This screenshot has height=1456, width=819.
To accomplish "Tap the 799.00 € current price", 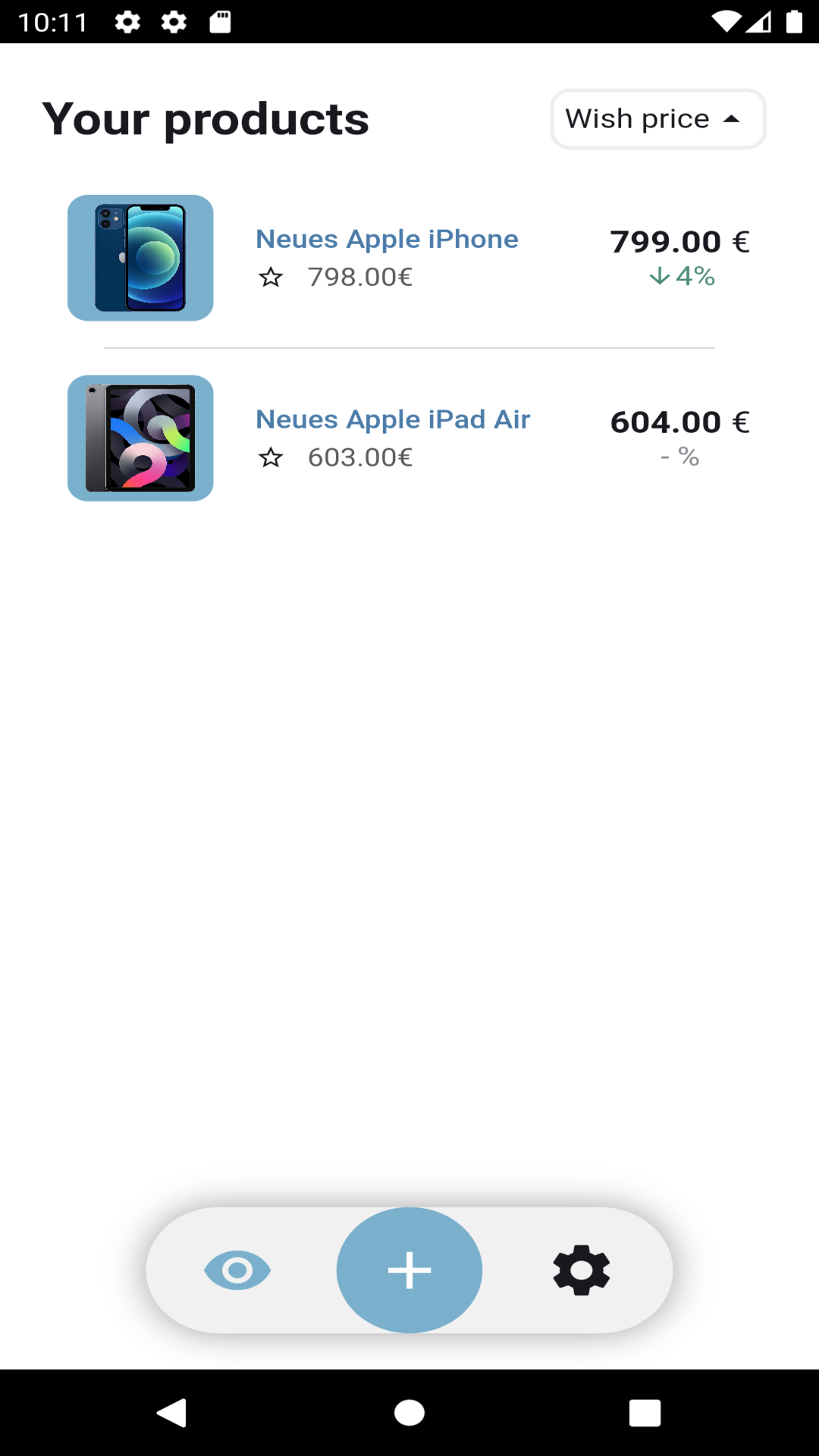I will 680,242.
